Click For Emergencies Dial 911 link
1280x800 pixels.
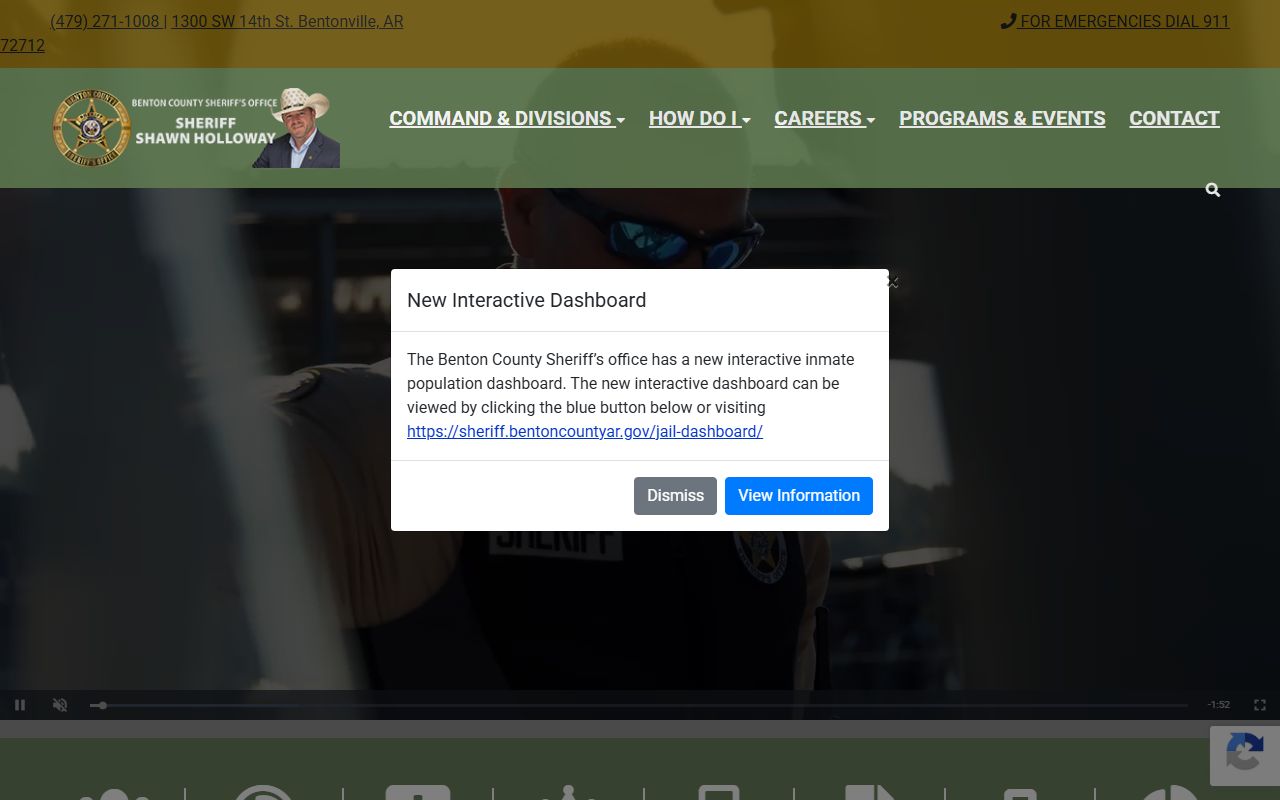click(x=1115, y=21)
